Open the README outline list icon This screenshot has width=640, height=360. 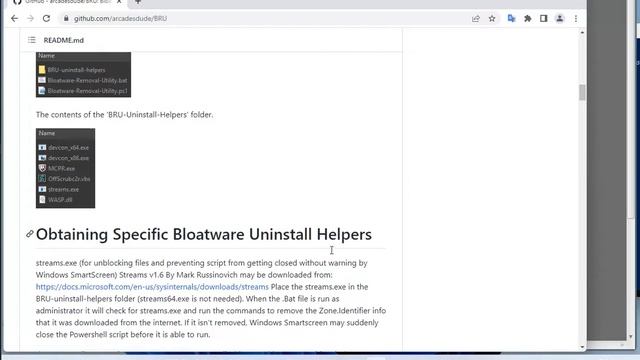(31, 40)
